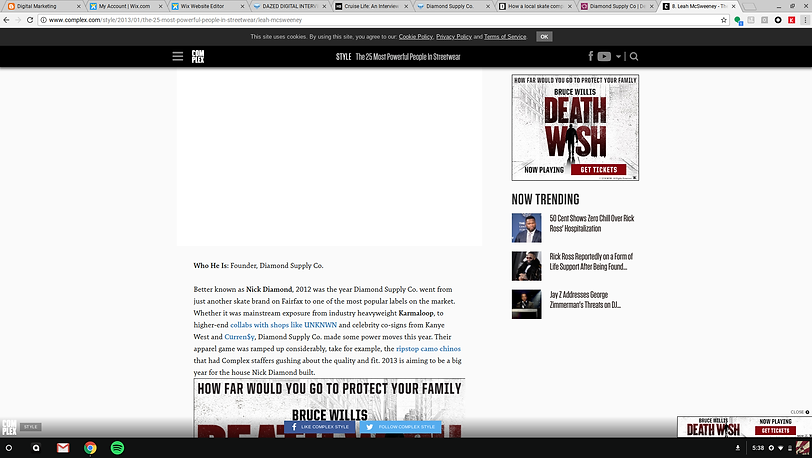Open the Privacy Policy link
812x458 pixels.
454,37
